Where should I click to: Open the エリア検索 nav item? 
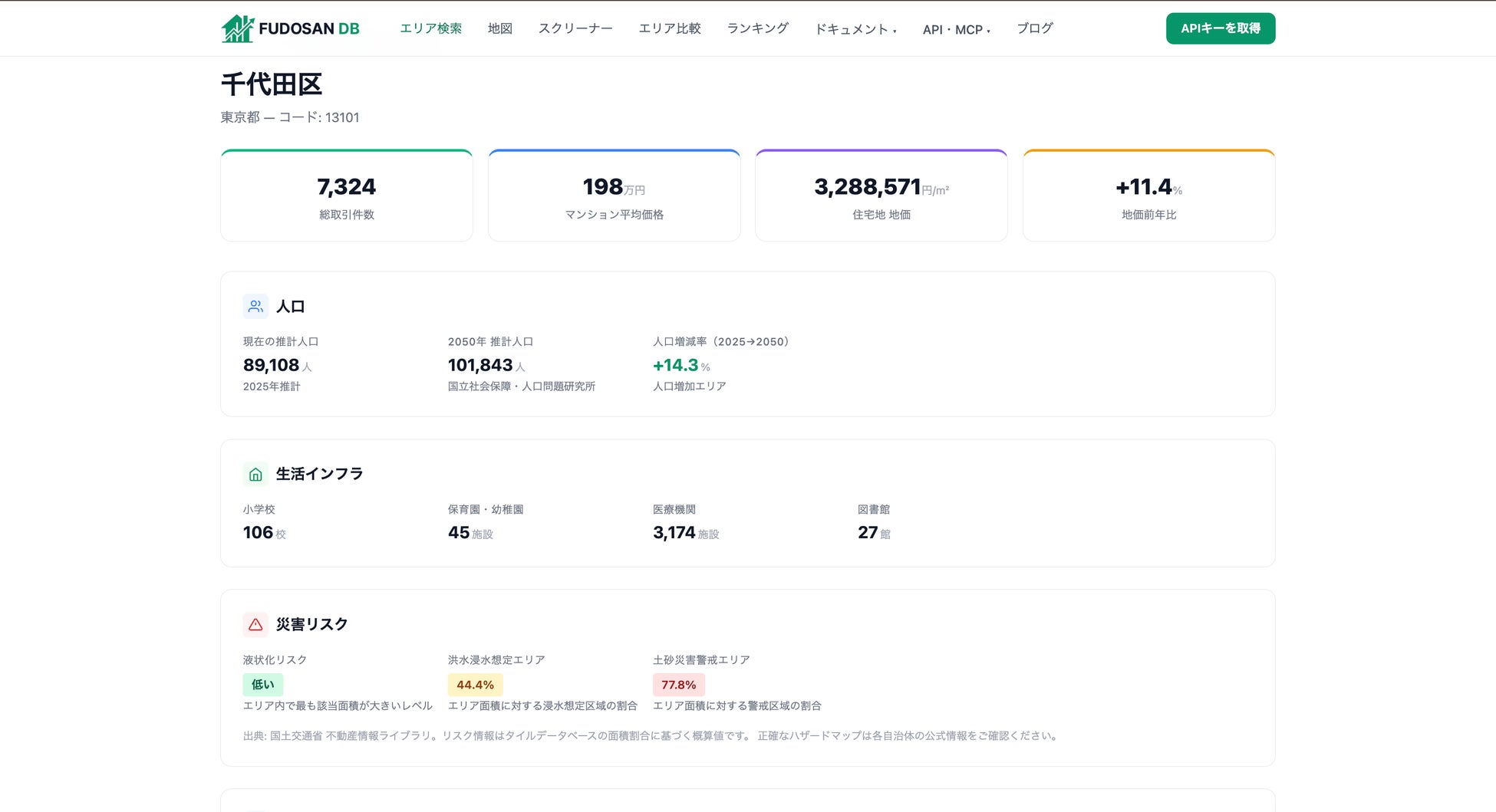(x=430, y=28)
